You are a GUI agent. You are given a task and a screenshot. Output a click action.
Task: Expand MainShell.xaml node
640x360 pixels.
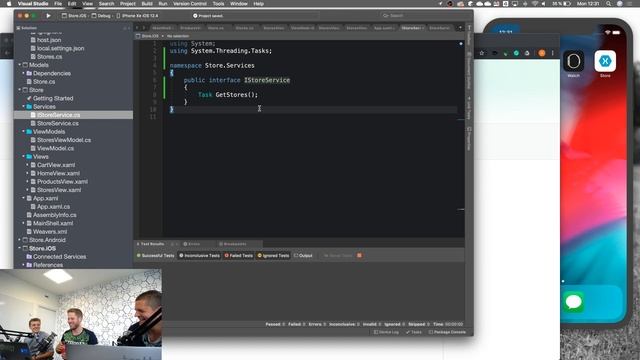point(23,223)
